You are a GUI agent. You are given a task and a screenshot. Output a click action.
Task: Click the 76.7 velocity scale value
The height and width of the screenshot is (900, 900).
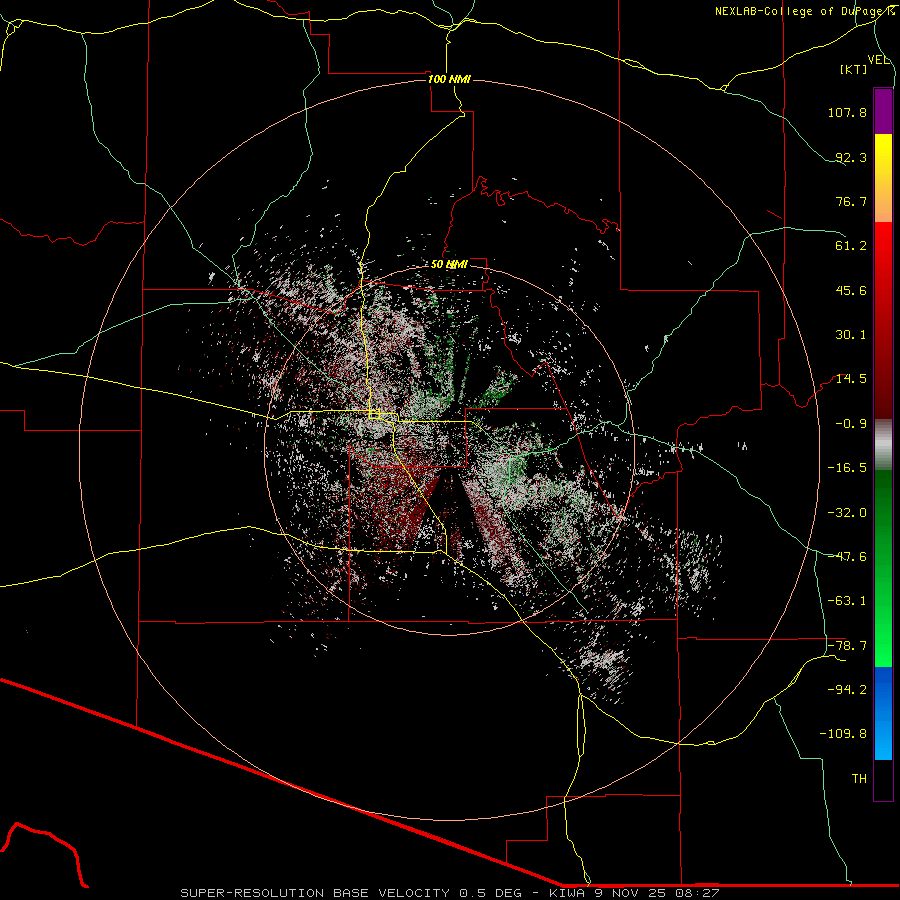tap(851, 201)
